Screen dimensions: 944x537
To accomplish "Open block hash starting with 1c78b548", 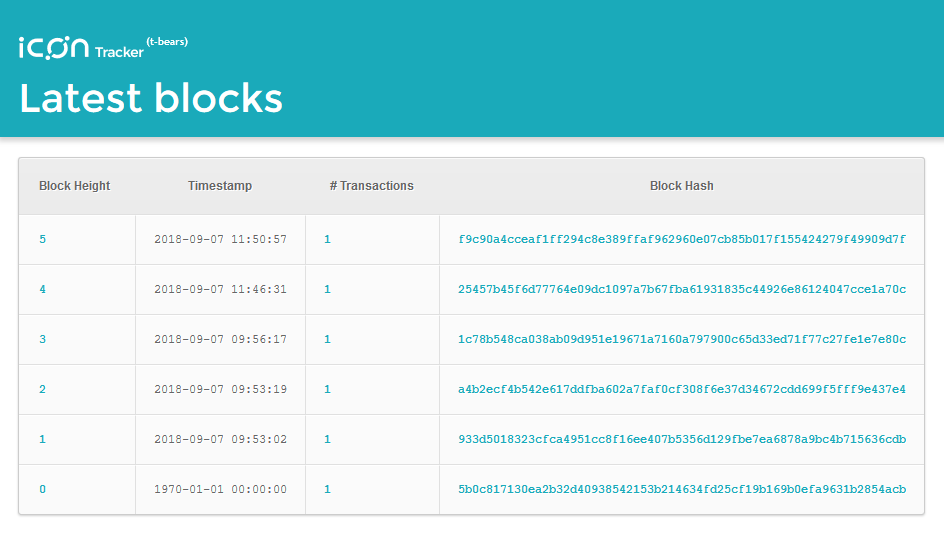I will pyautogui.click(x=682, y=340).
